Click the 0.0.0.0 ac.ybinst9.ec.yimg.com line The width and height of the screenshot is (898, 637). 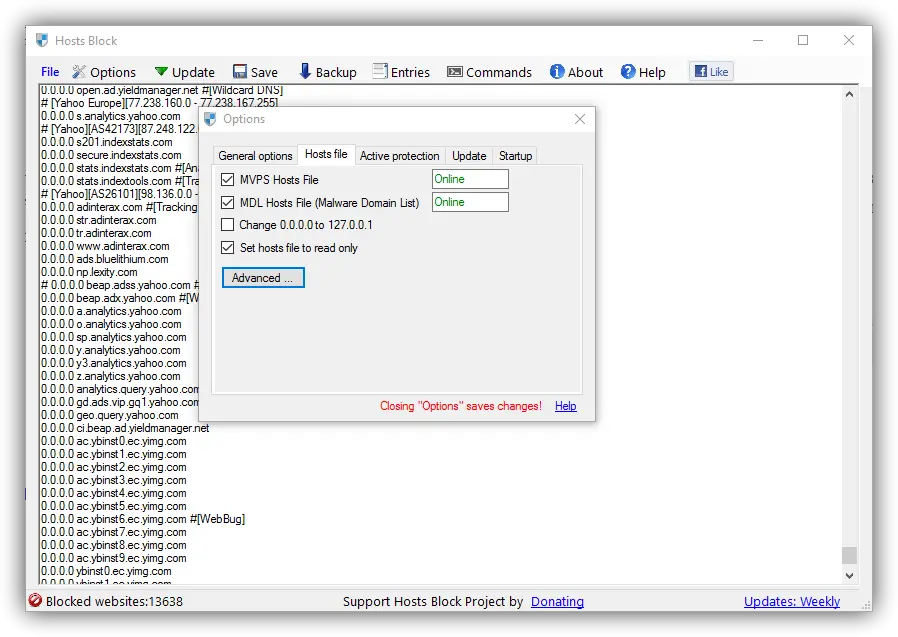pos(113,559)
